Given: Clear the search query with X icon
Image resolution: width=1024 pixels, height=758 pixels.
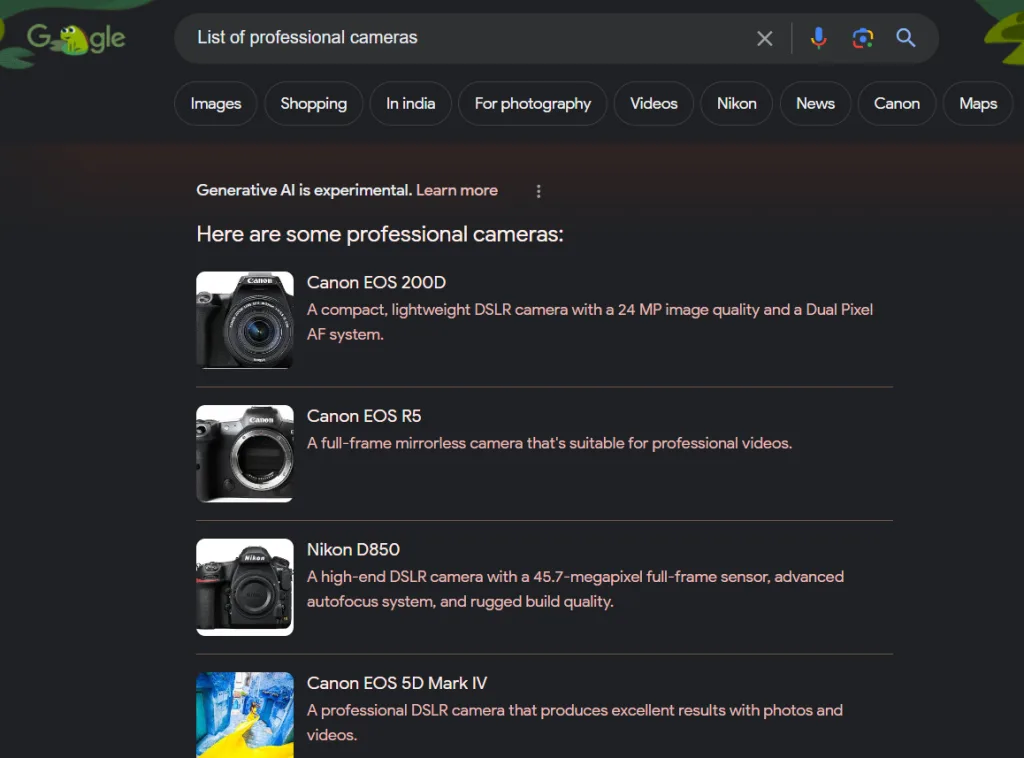Looking at the screenshot, I should [x=764, y=38].
